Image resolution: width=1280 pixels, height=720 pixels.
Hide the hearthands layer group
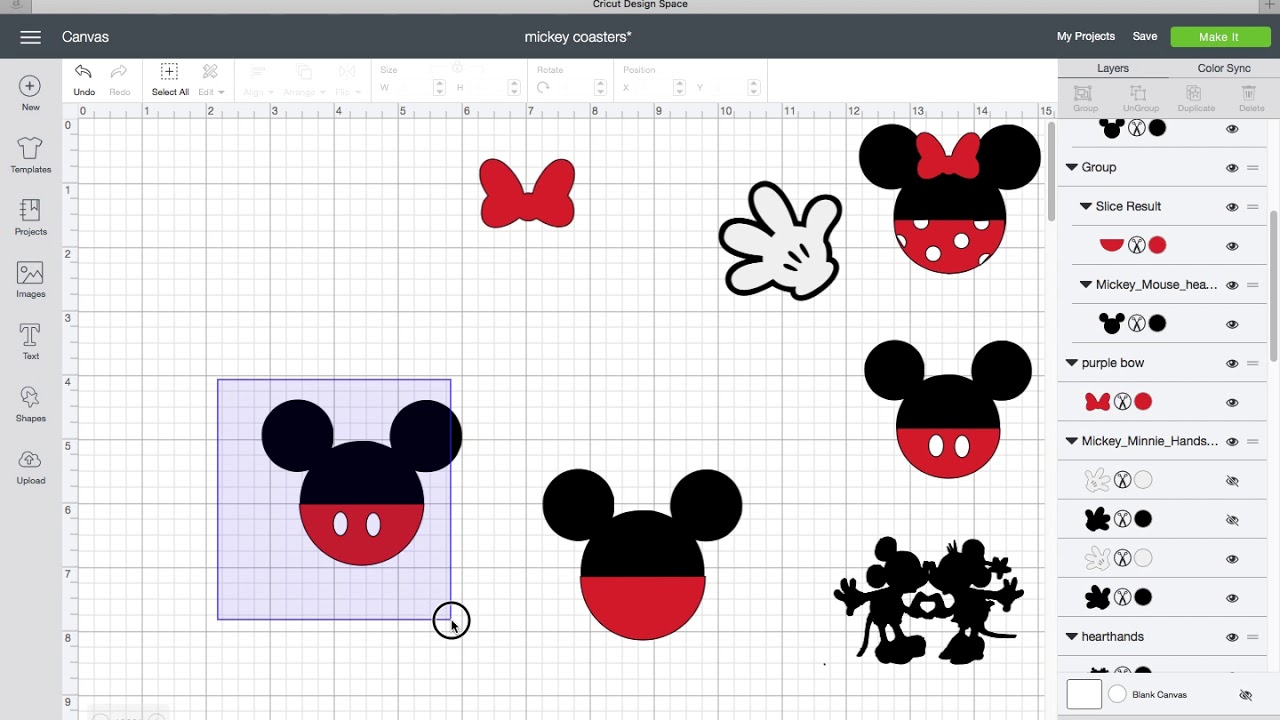[x=1232, y=637]
